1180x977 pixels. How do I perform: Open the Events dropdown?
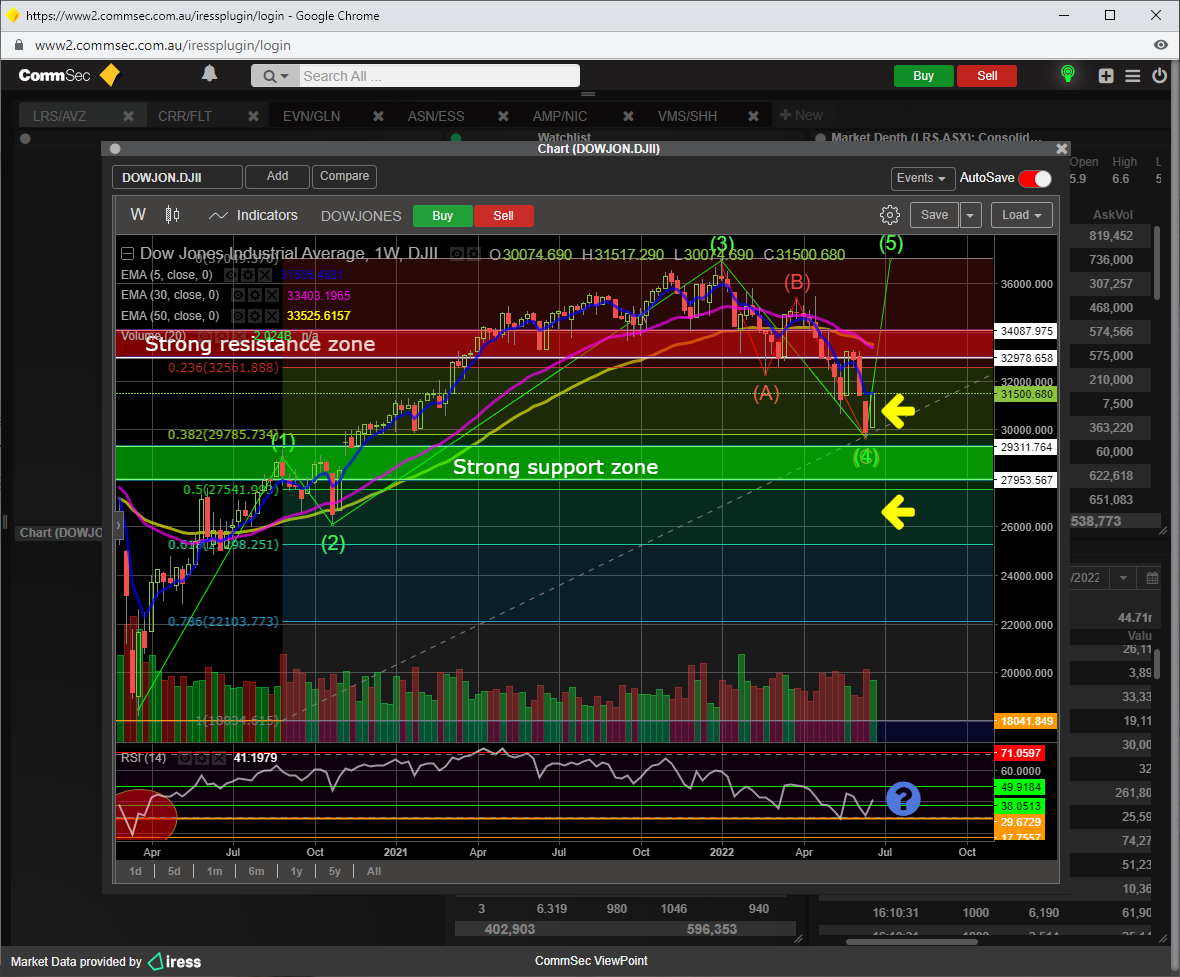(922, 178)
